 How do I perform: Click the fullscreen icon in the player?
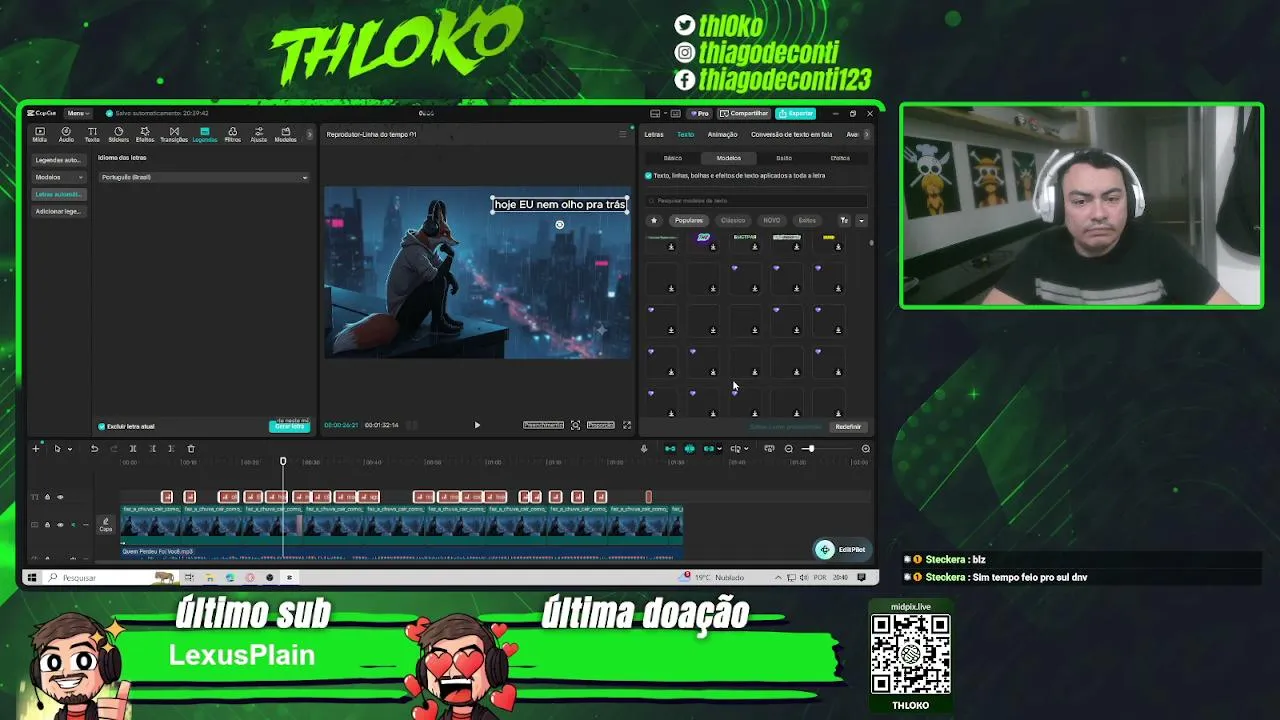pyautogui.click(x=627, y=425)
